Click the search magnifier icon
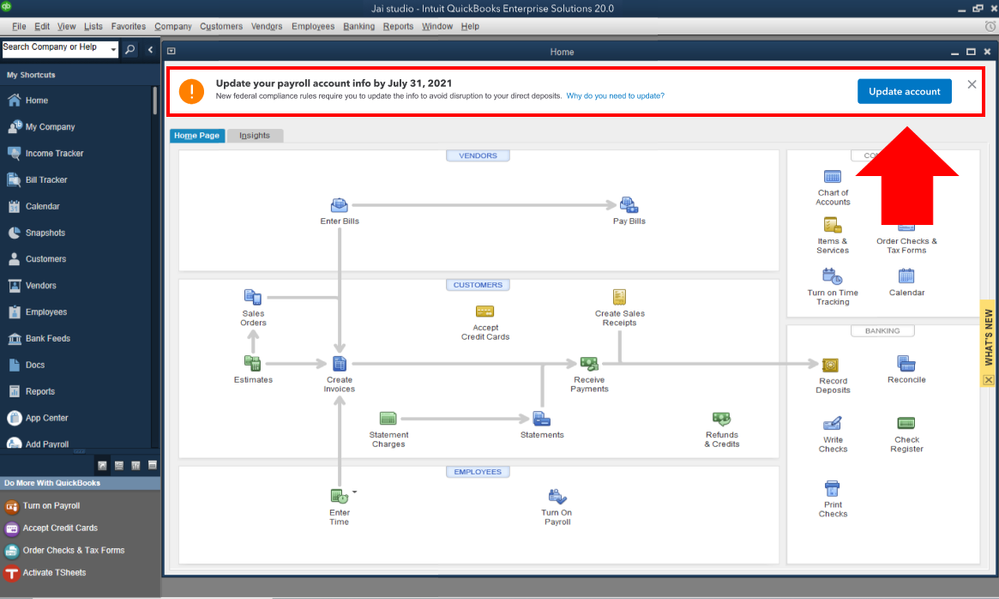This screenshot has height=599, width=999. [130, 49]
